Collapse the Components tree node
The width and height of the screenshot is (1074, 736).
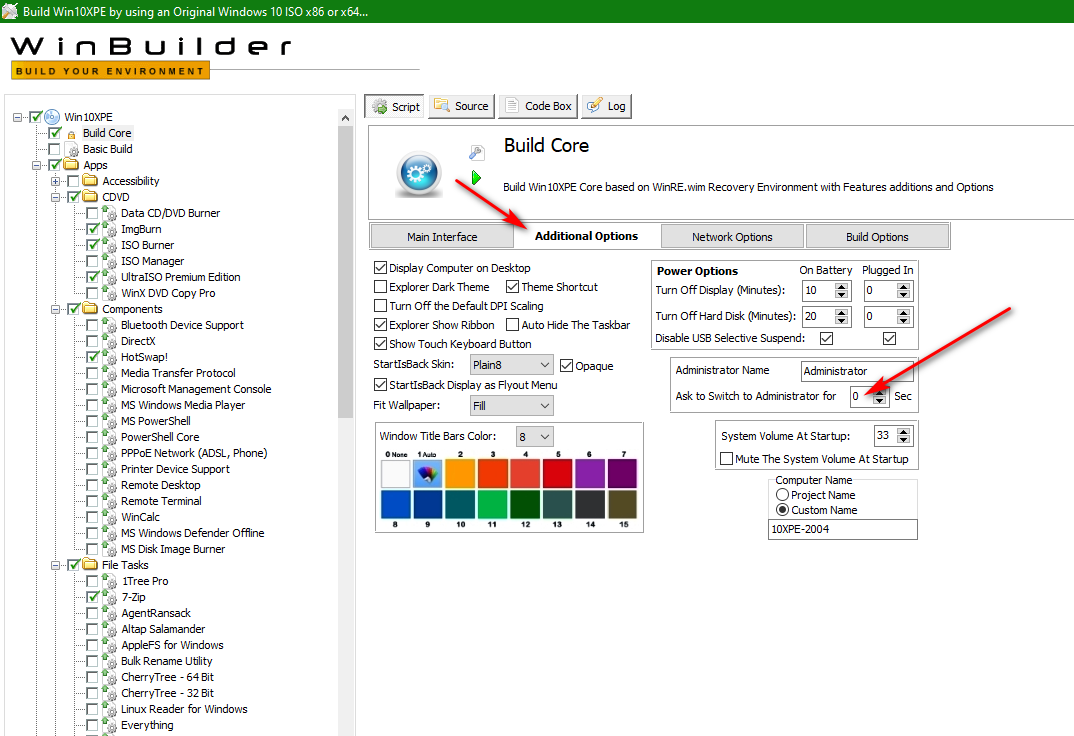55,309
